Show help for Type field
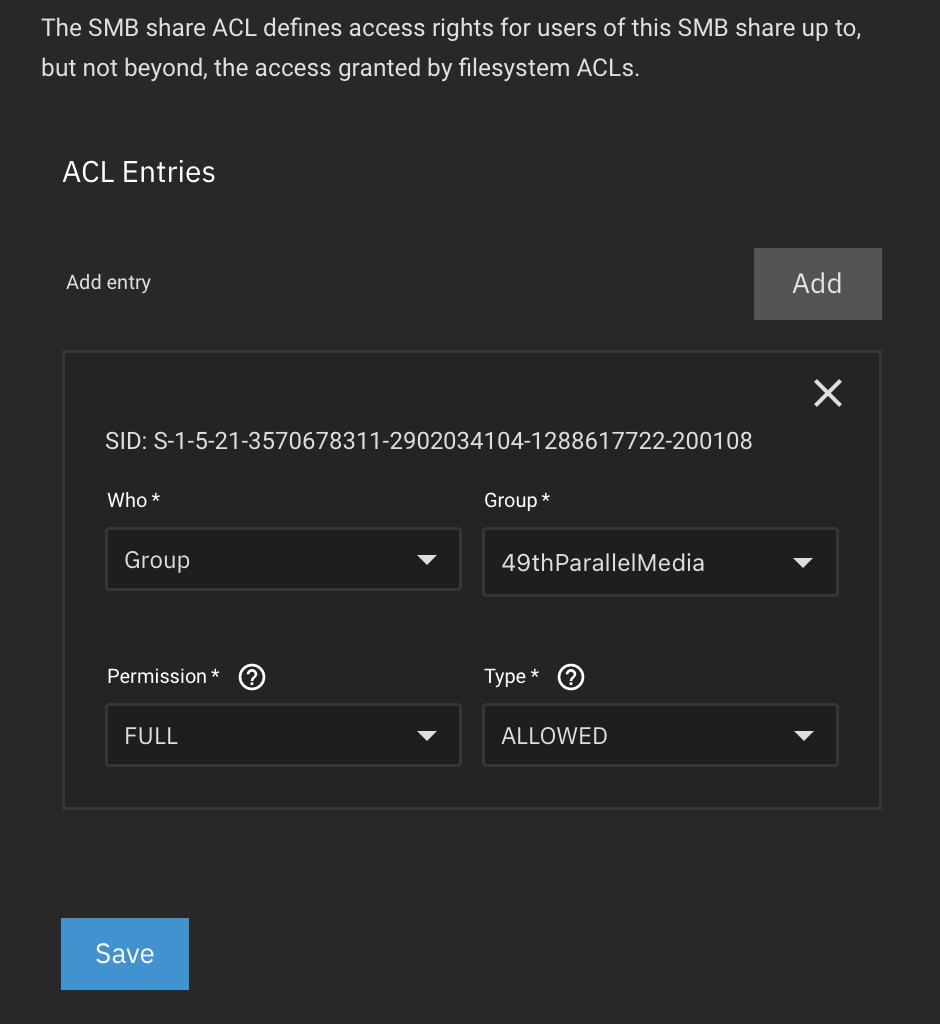The image size is (940, 1024). [x=571, y=677]
